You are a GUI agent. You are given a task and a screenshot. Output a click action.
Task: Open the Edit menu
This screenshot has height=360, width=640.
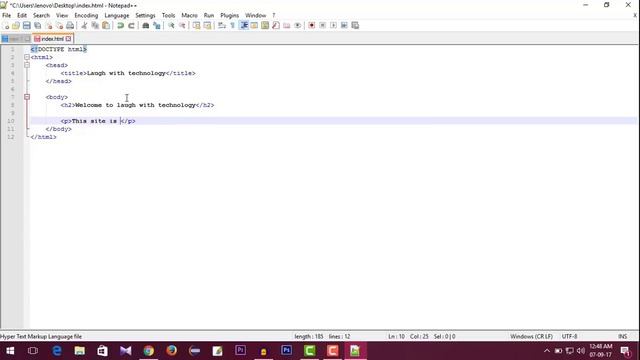22,16
